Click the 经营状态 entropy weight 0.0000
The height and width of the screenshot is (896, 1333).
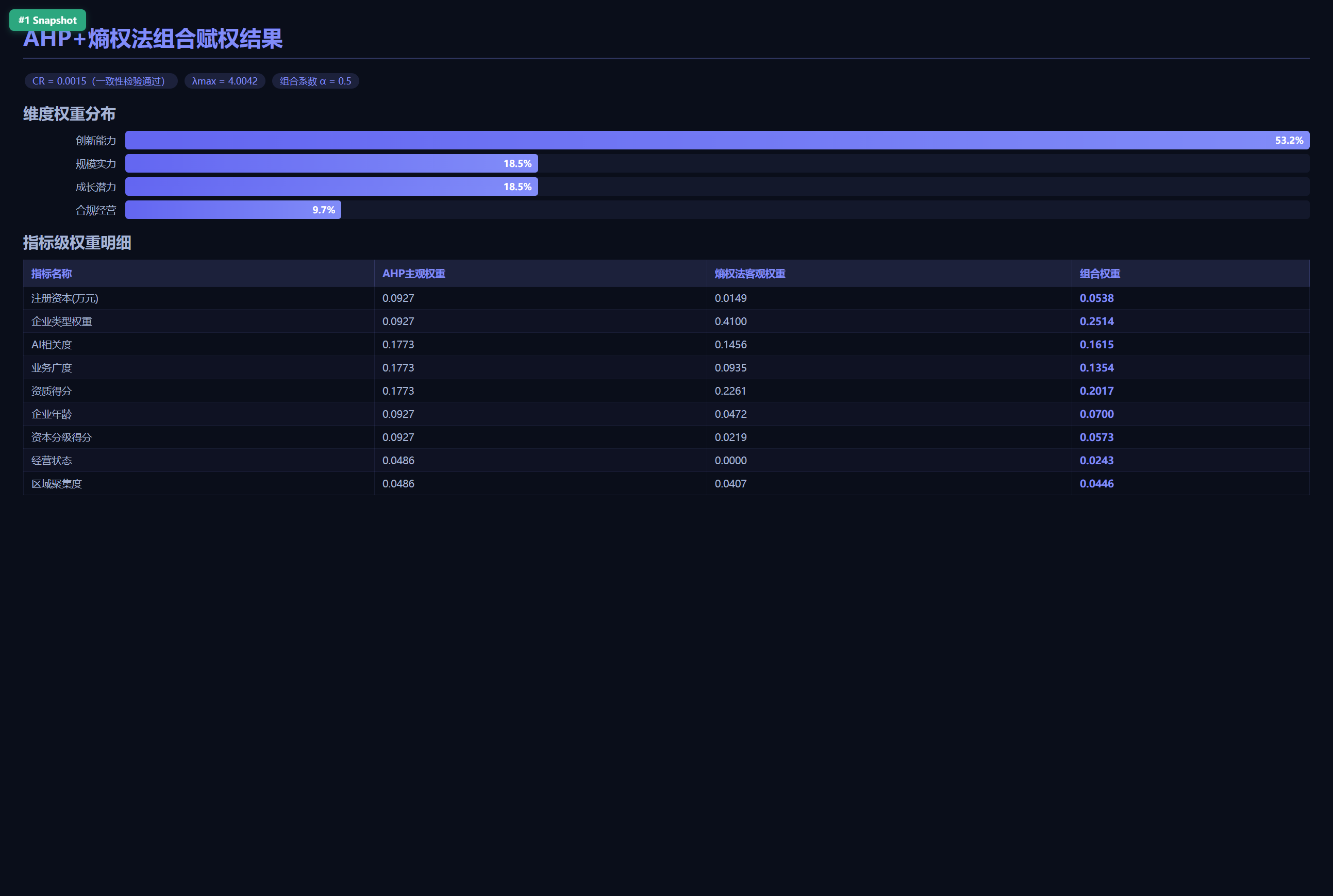click(x=730, y=461)
